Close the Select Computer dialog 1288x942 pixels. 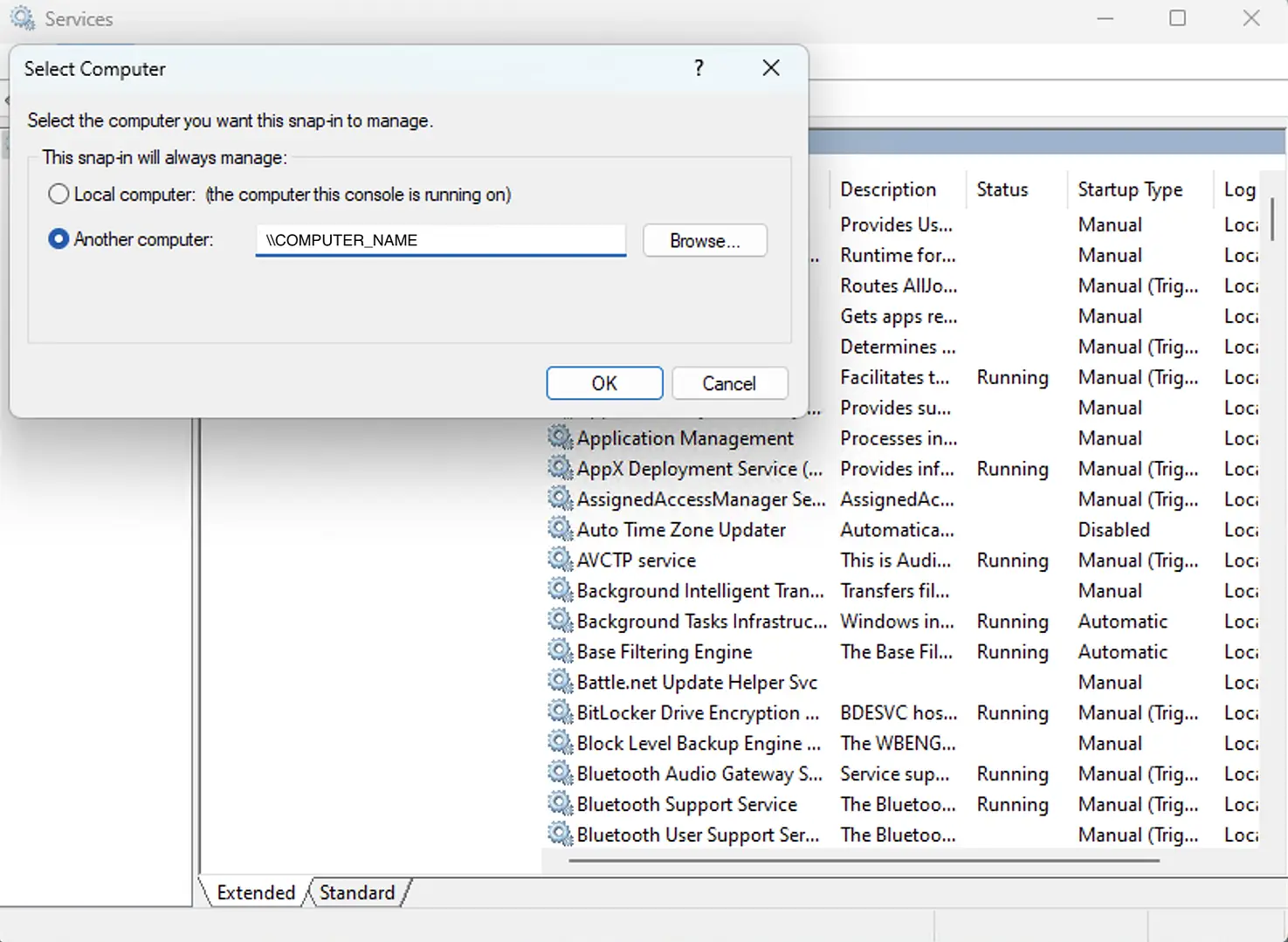[771, 68]
